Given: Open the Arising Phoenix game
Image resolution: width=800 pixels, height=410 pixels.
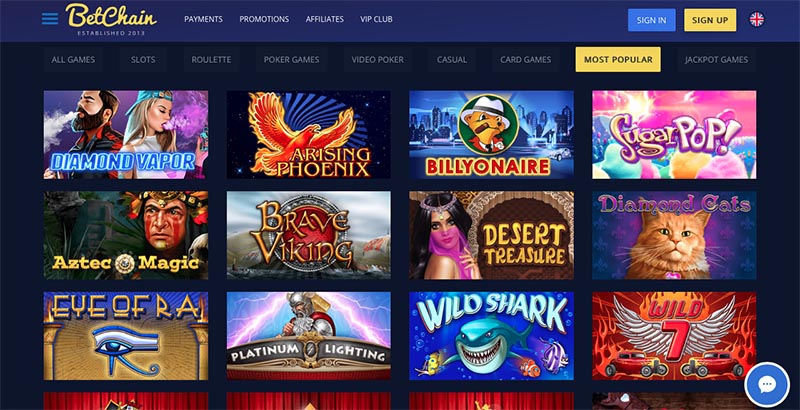Looking at the screenshot, I should pyautogui.click(x=309, y=135).
